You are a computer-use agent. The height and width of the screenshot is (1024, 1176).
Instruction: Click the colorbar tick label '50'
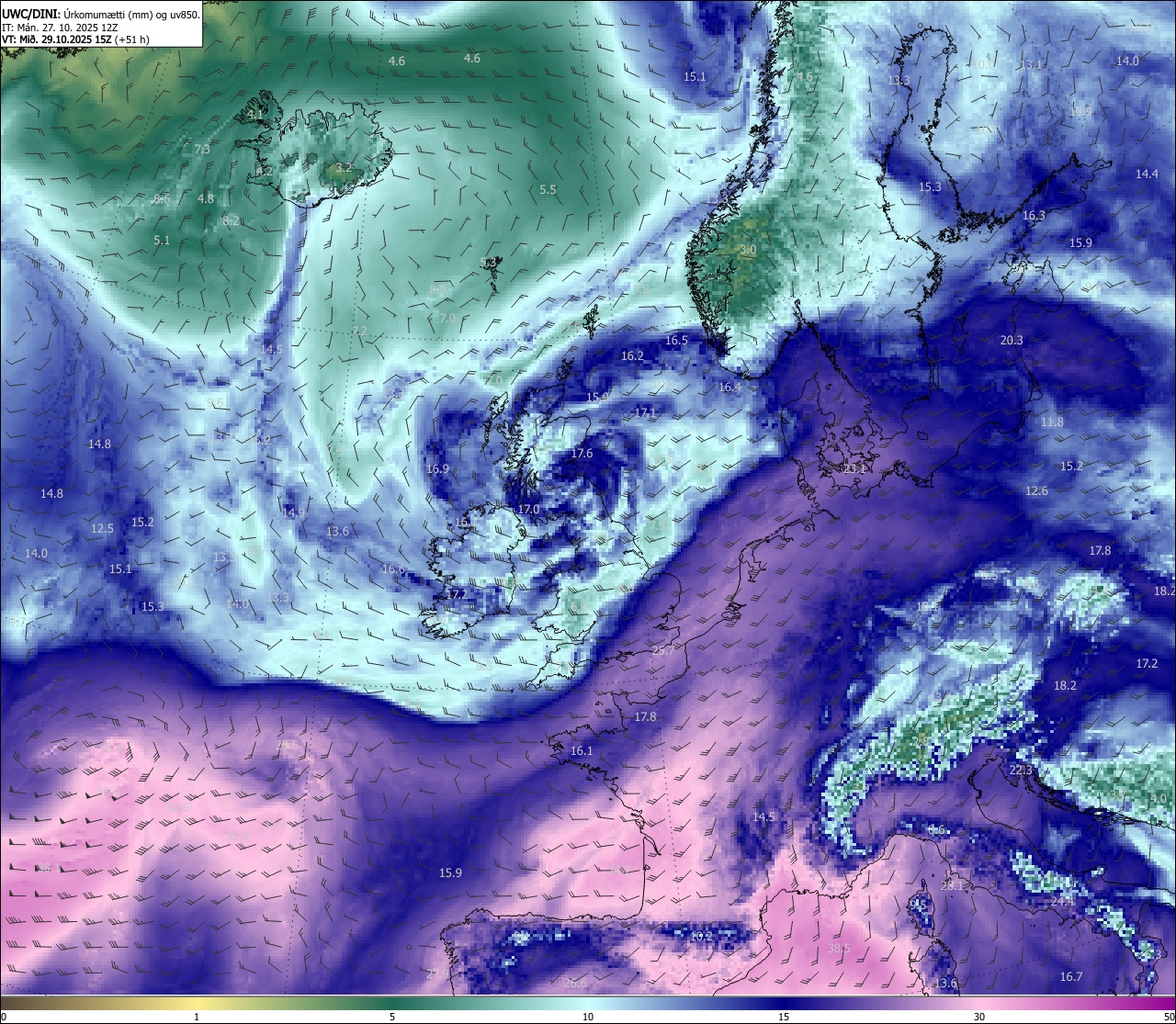(x=1169, y=1017)
